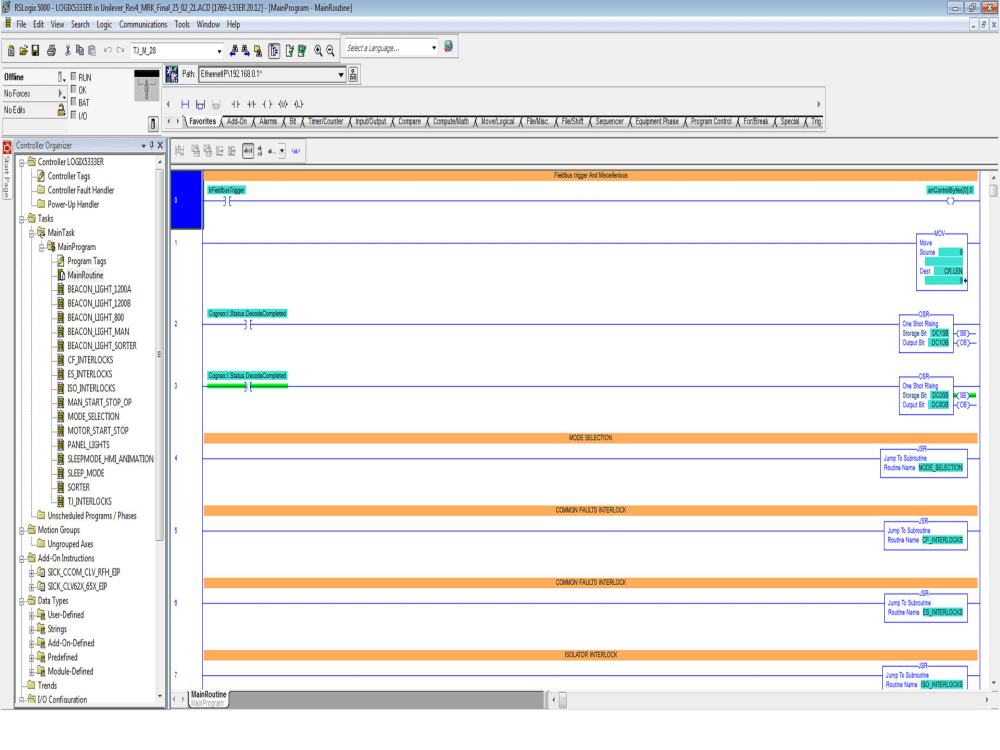Select the branch instruction icon
Screen dimensions: 1000x750
199,104
